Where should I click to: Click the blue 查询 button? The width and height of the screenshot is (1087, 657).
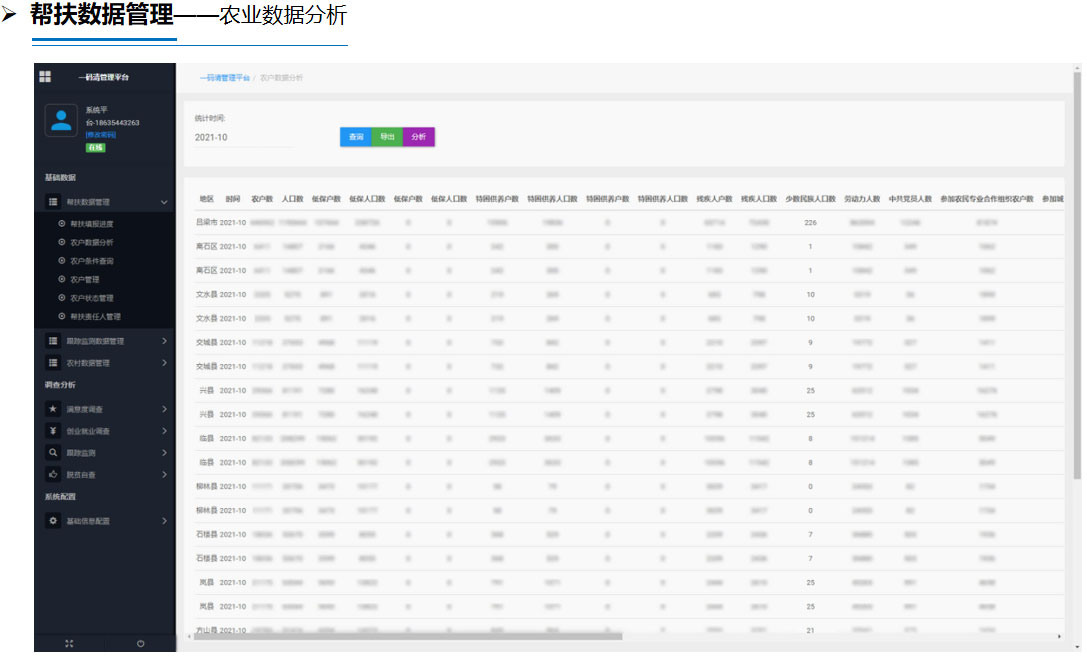(356, 137)
